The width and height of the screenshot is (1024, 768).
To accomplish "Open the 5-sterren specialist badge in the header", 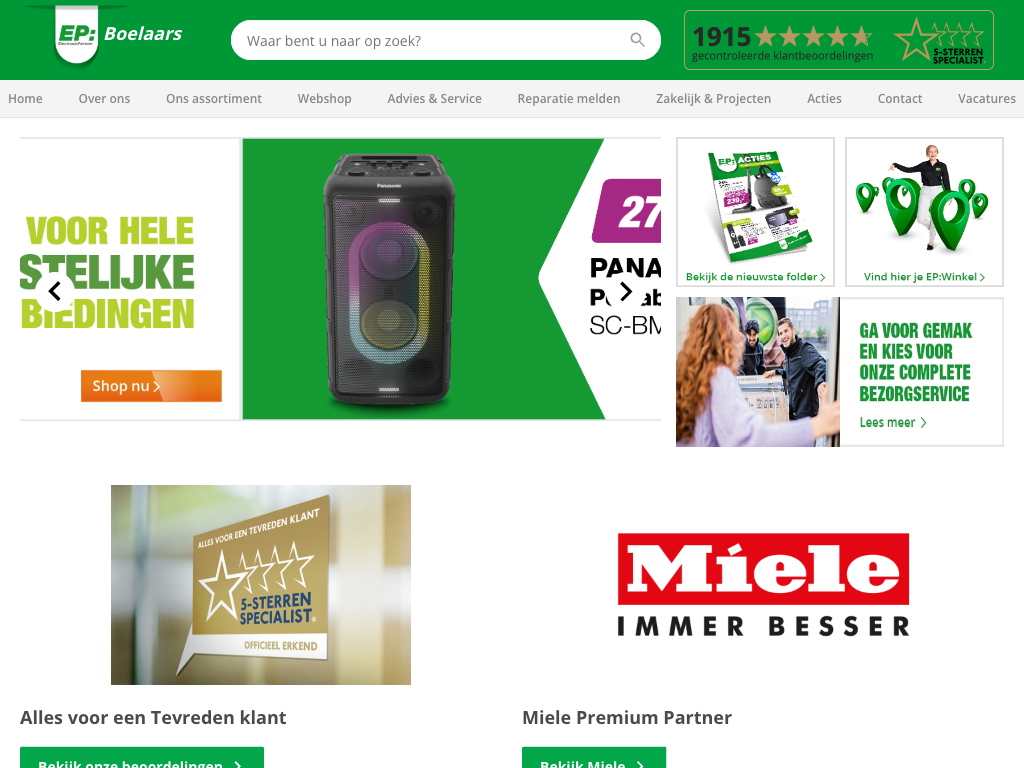I will (x=940, y=41).
